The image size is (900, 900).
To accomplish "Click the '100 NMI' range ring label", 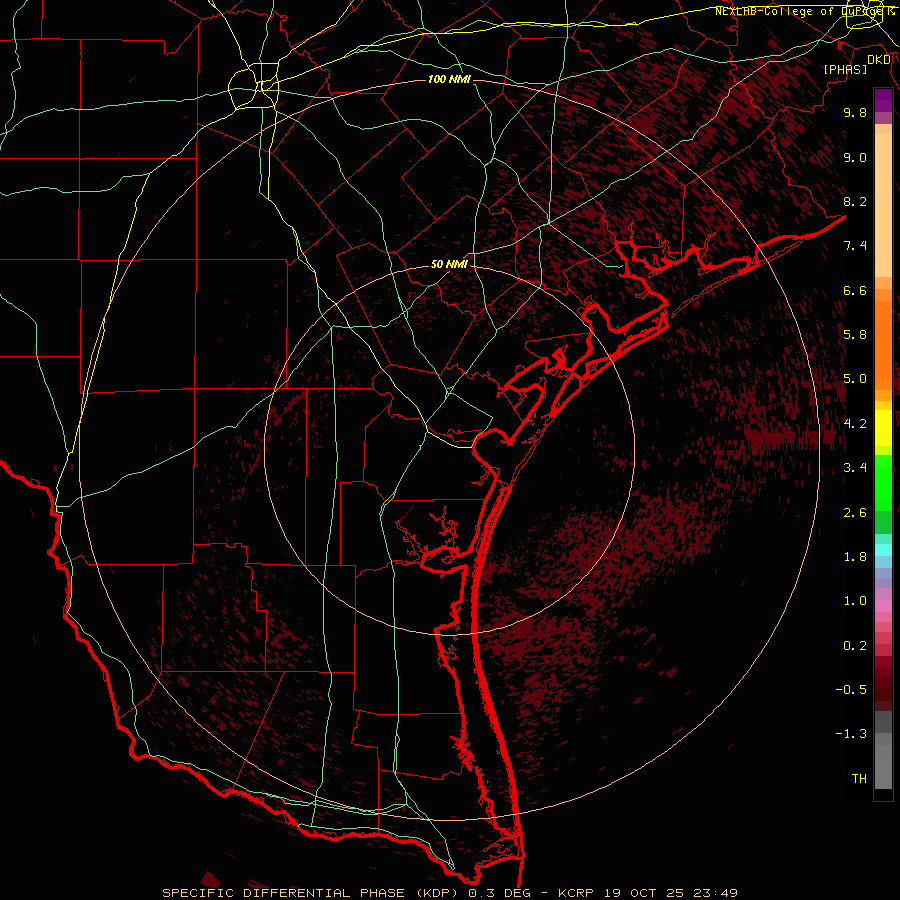I will tap(449, 79).
